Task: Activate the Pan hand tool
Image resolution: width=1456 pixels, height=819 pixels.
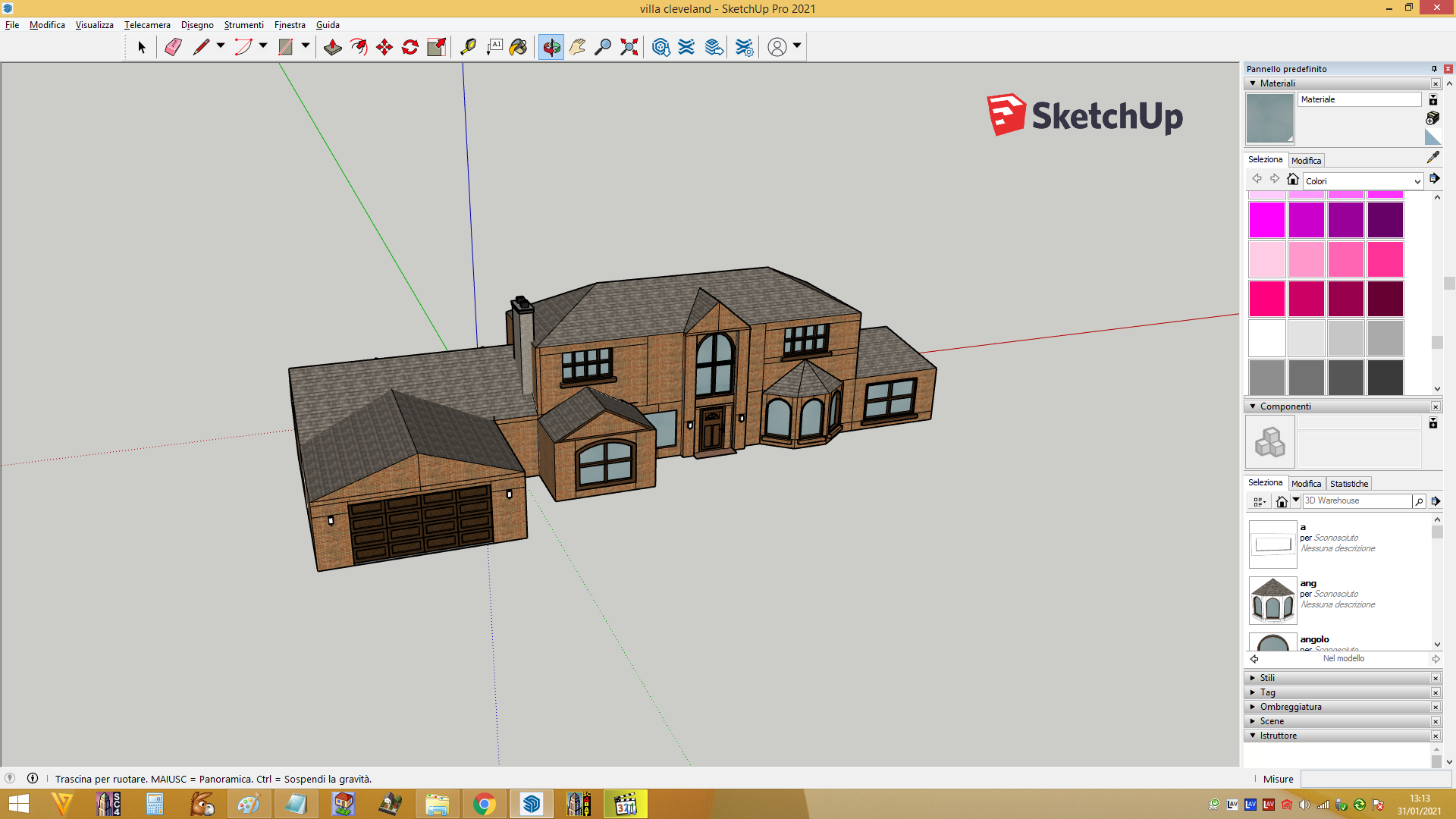Action: click(577, 47)
